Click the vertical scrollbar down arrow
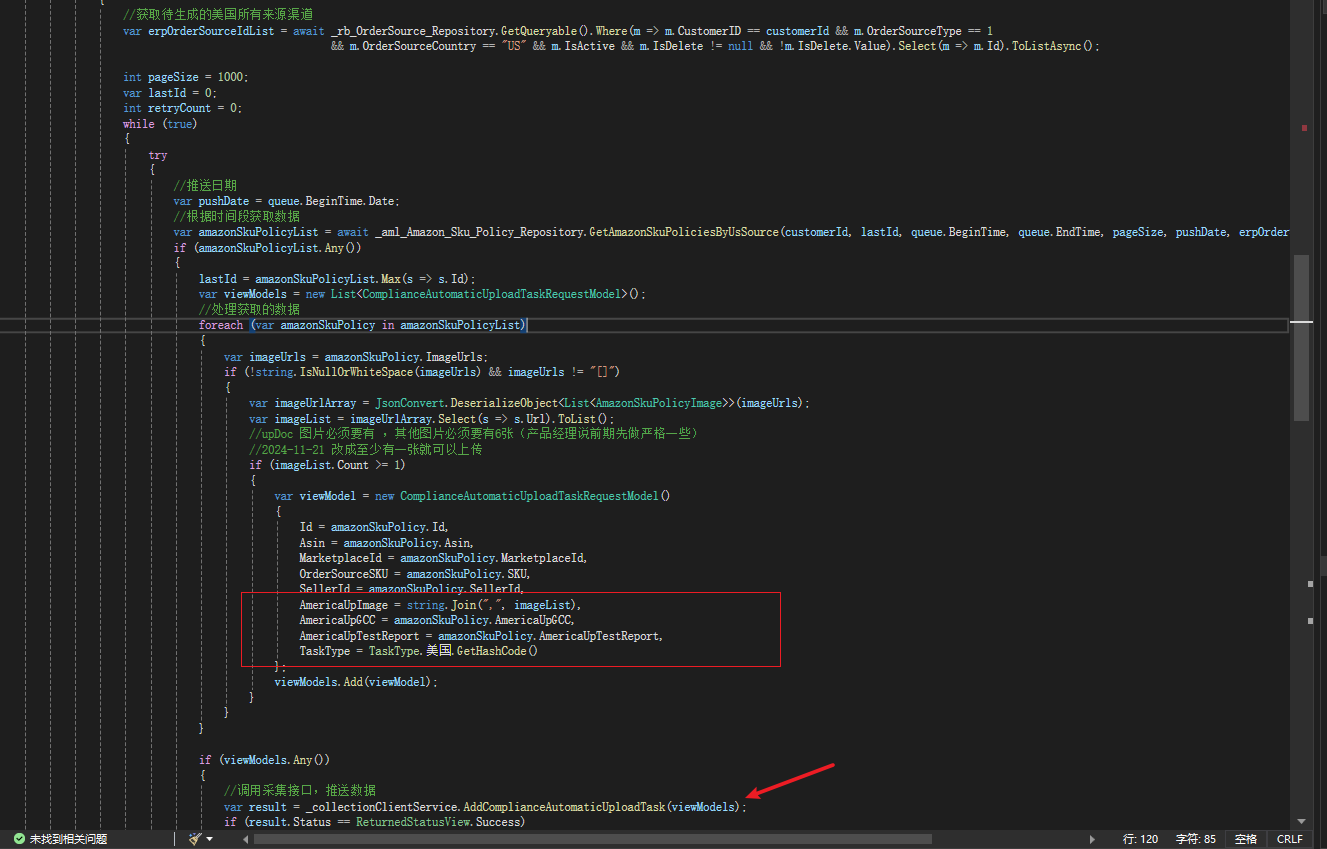 (x=1301, y=821)
